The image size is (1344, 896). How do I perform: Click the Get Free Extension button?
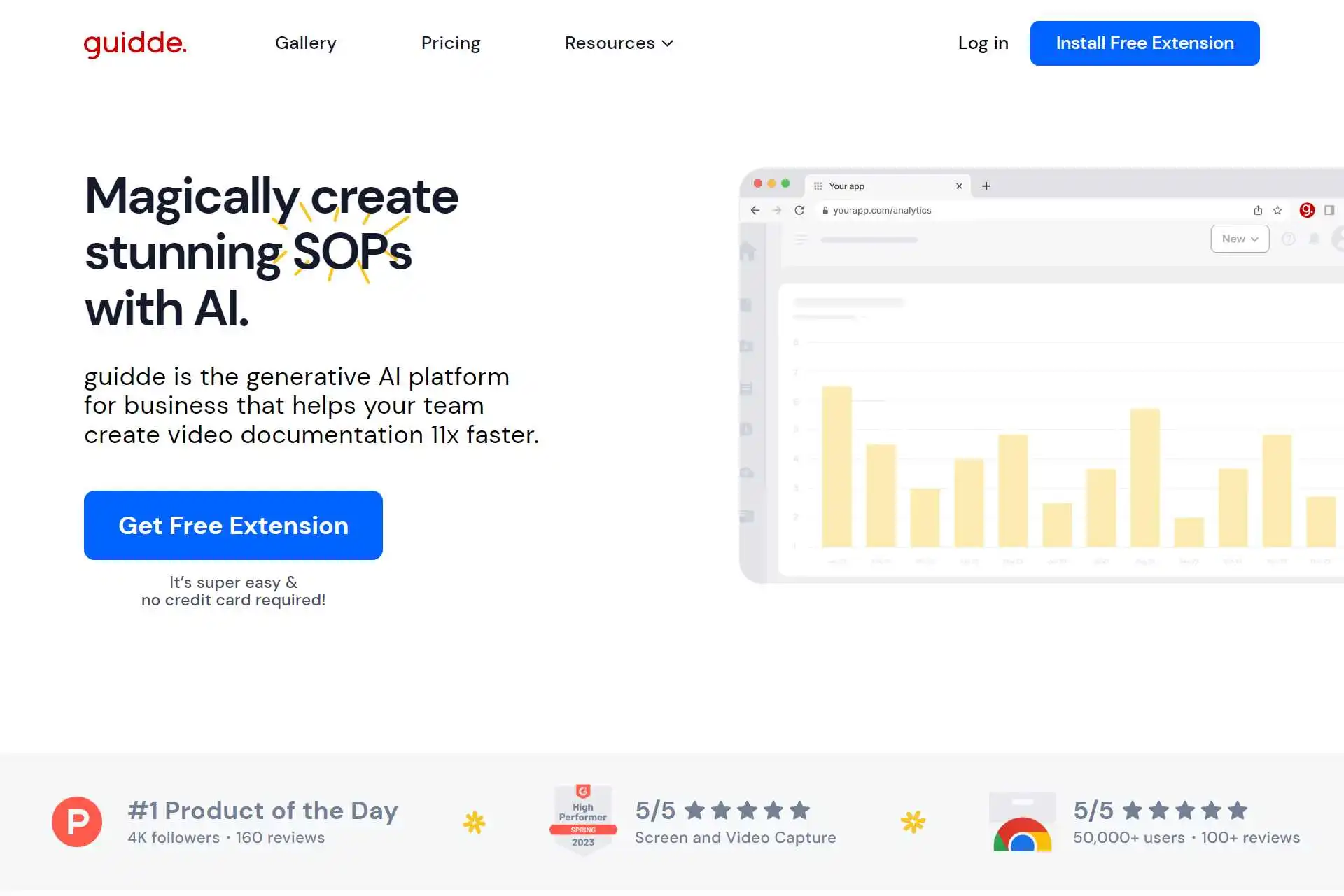coord(233,525)
